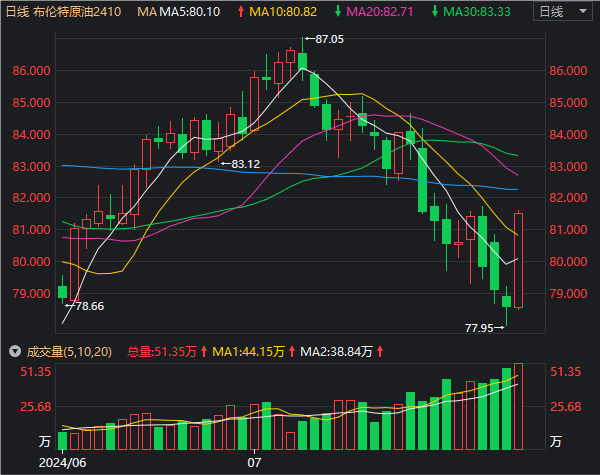Open the 日线 period dropdown

click(x=562, y=11)
